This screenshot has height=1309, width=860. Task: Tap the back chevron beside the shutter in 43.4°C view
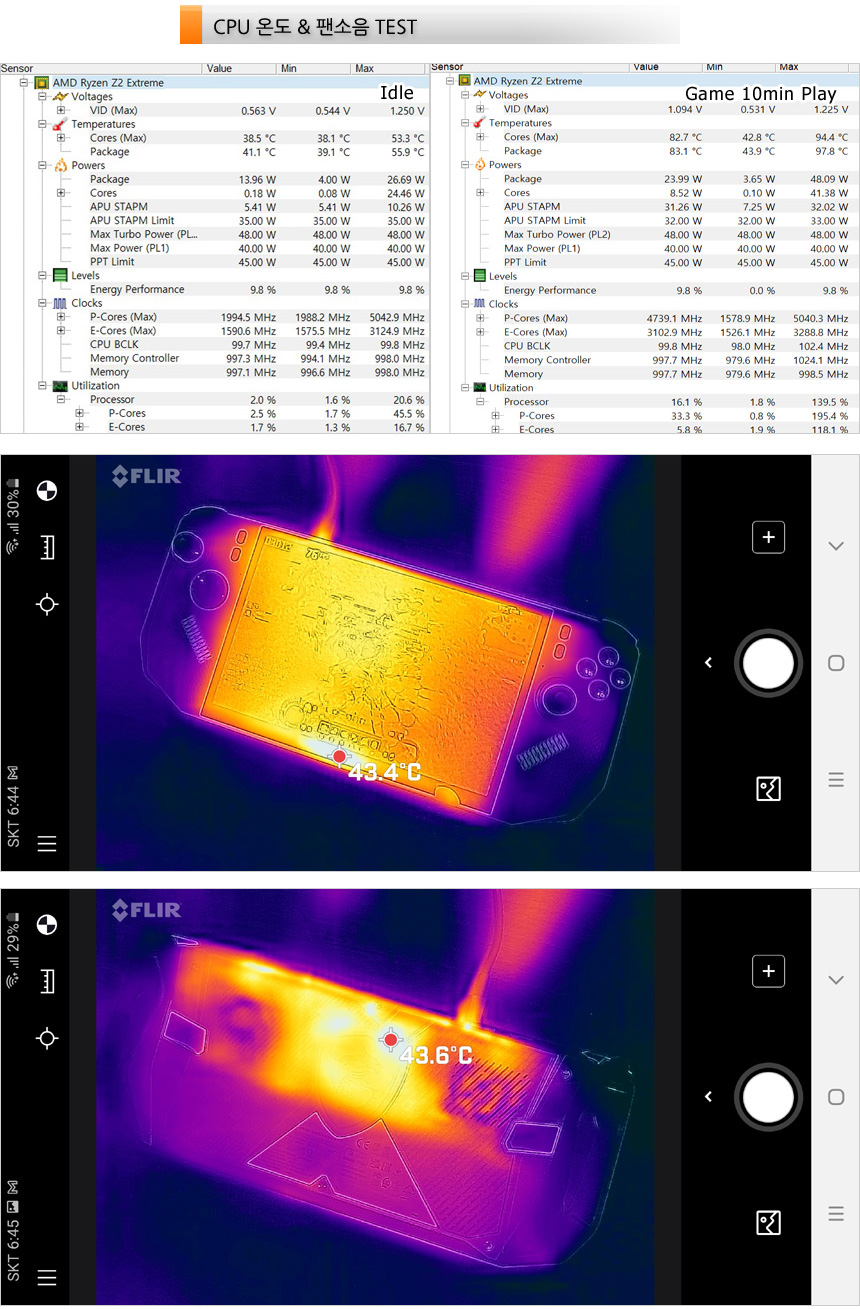708,662
